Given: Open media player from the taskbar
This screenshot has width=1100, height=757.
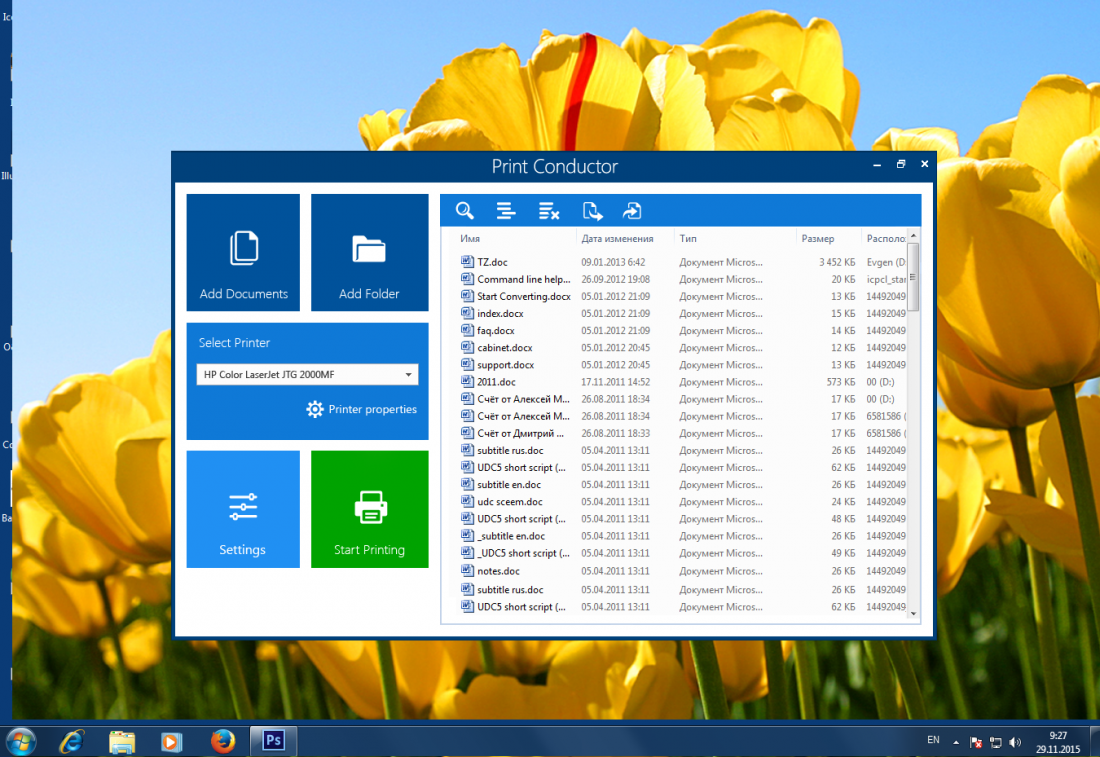Looking at the screenshot, I should pos(172,742).
